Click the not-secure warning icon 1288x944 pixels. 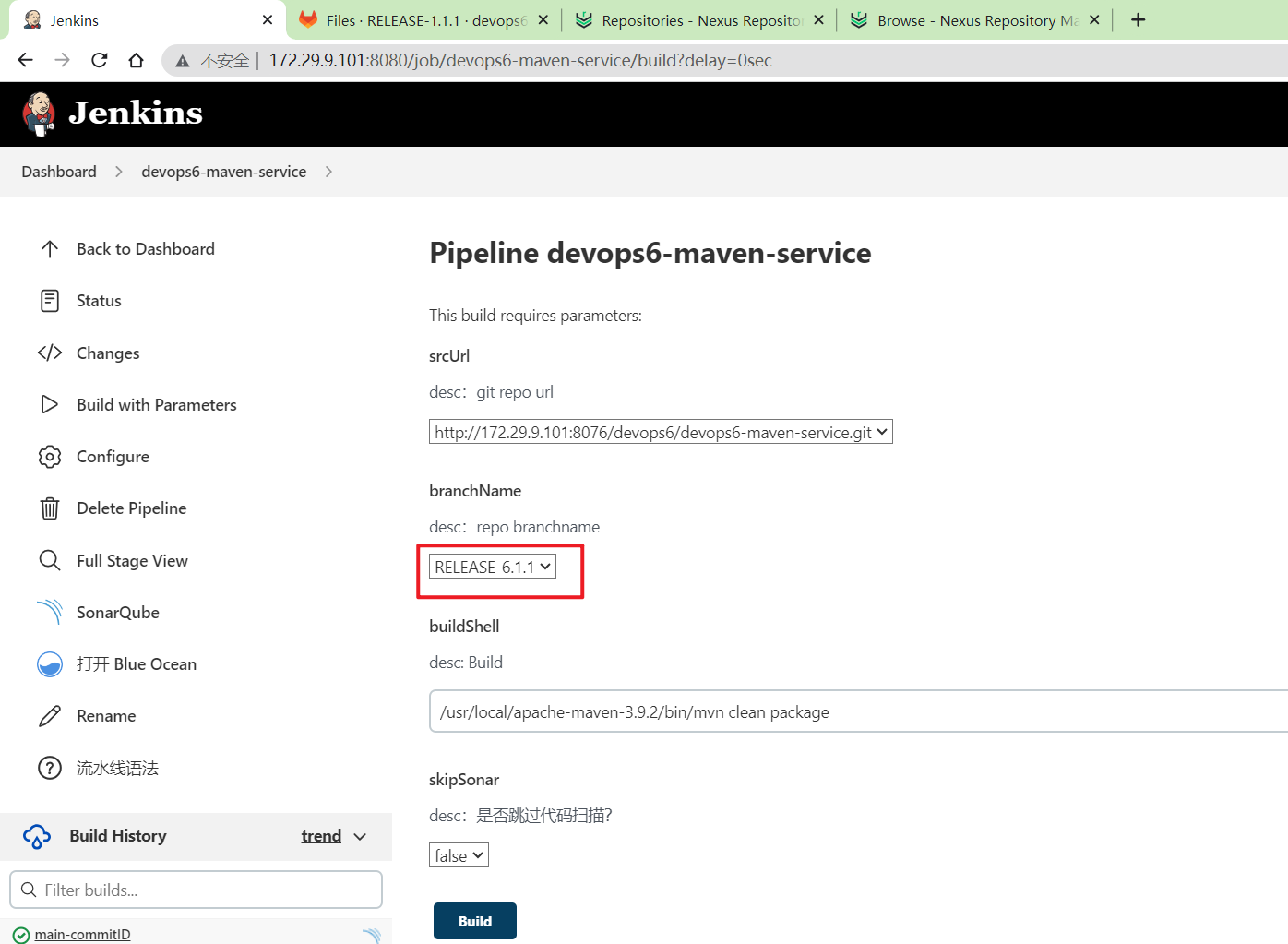point(183,61)
